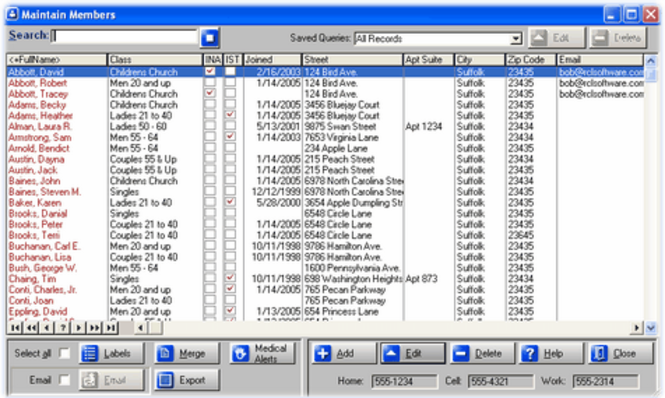Click the Edit saved query button
Viewport: 665px width, 398px height.
click(557, 38)
